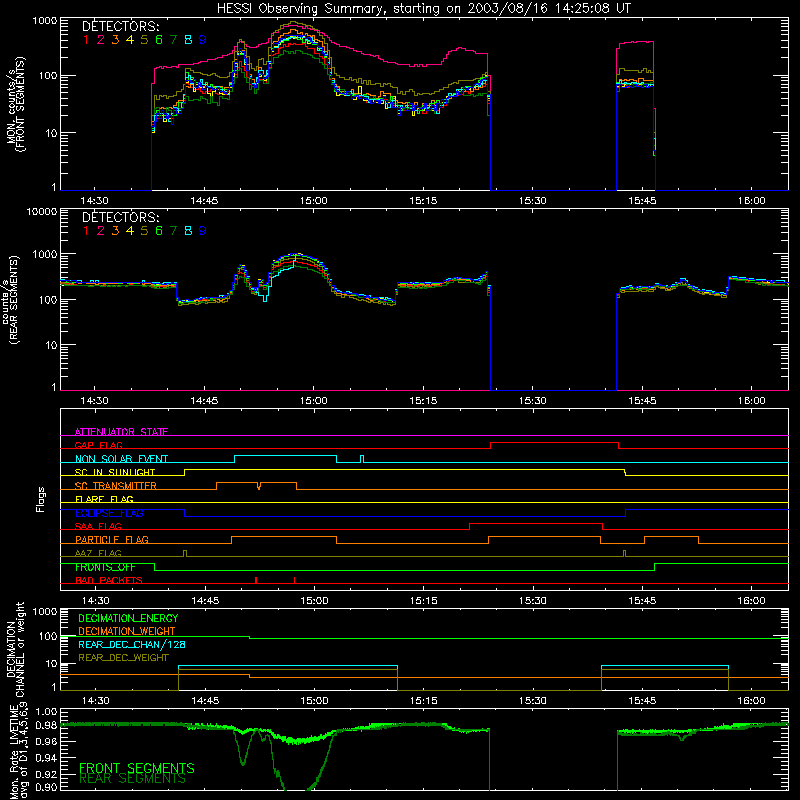Screen dimensions: 800x800
Task: Click the first BAD_PACKETS red tick mark
Action: 256,580
